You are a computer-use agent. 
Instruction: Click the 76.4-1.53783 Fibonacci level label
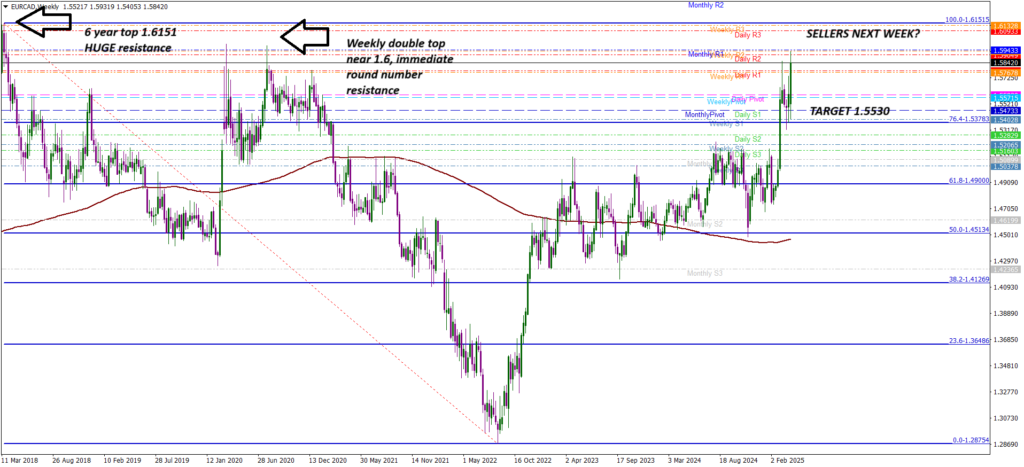point(970,120)
